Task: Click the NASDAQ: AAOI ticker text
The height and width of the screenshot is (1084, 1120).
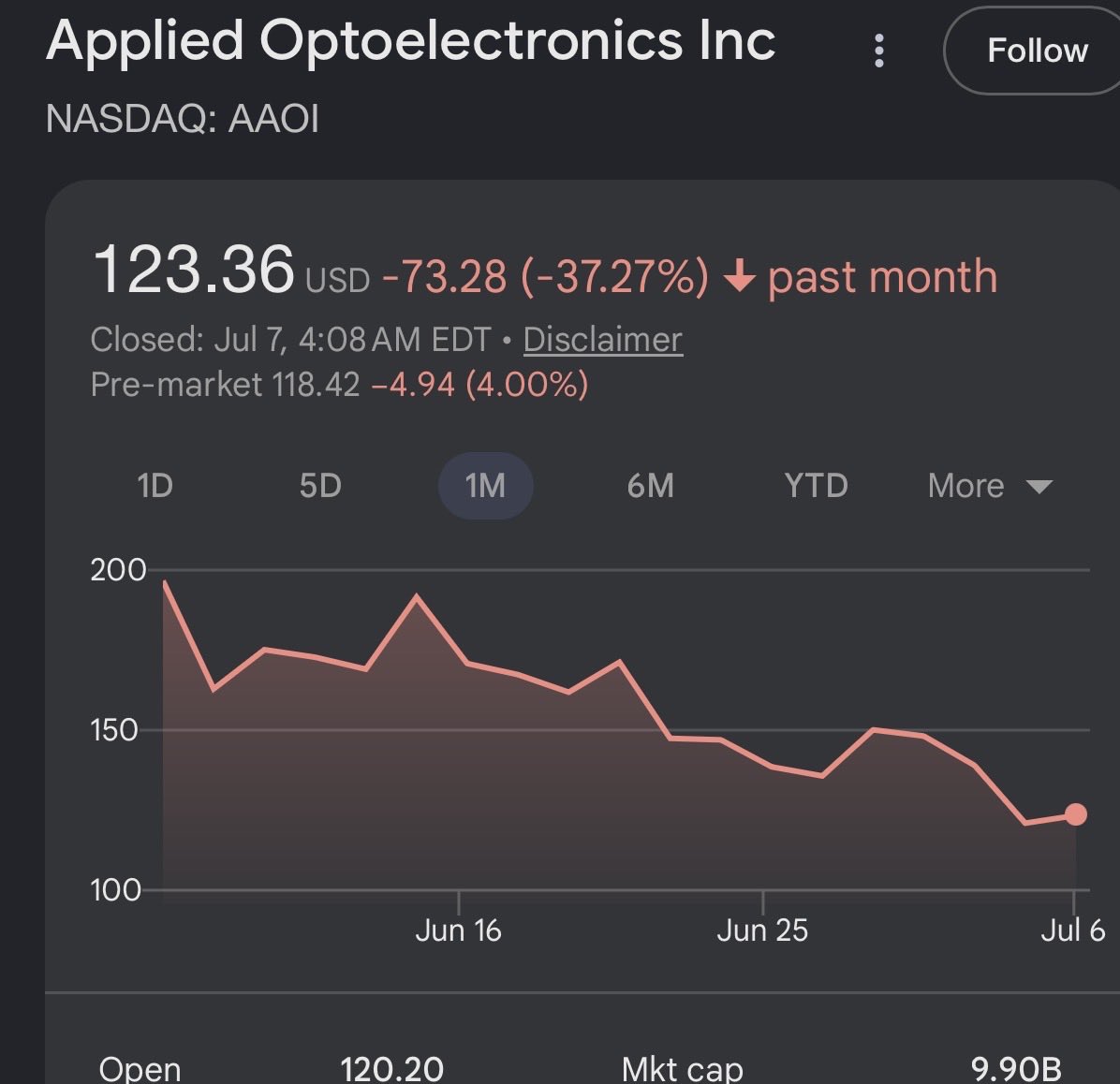Action: pos(183,119)
